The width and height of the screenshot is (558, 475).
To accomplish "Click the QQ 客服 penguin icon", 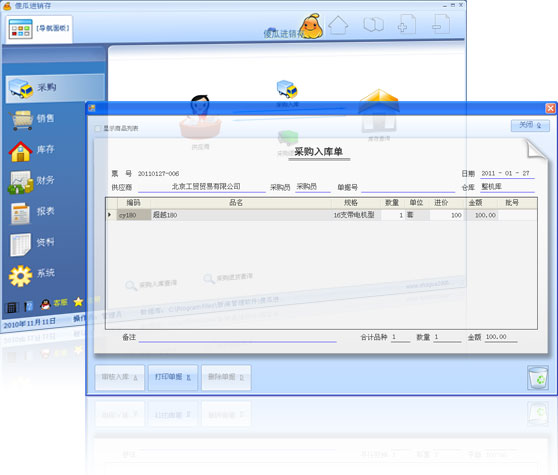I will pyautogui.click(x=45, y=304).
